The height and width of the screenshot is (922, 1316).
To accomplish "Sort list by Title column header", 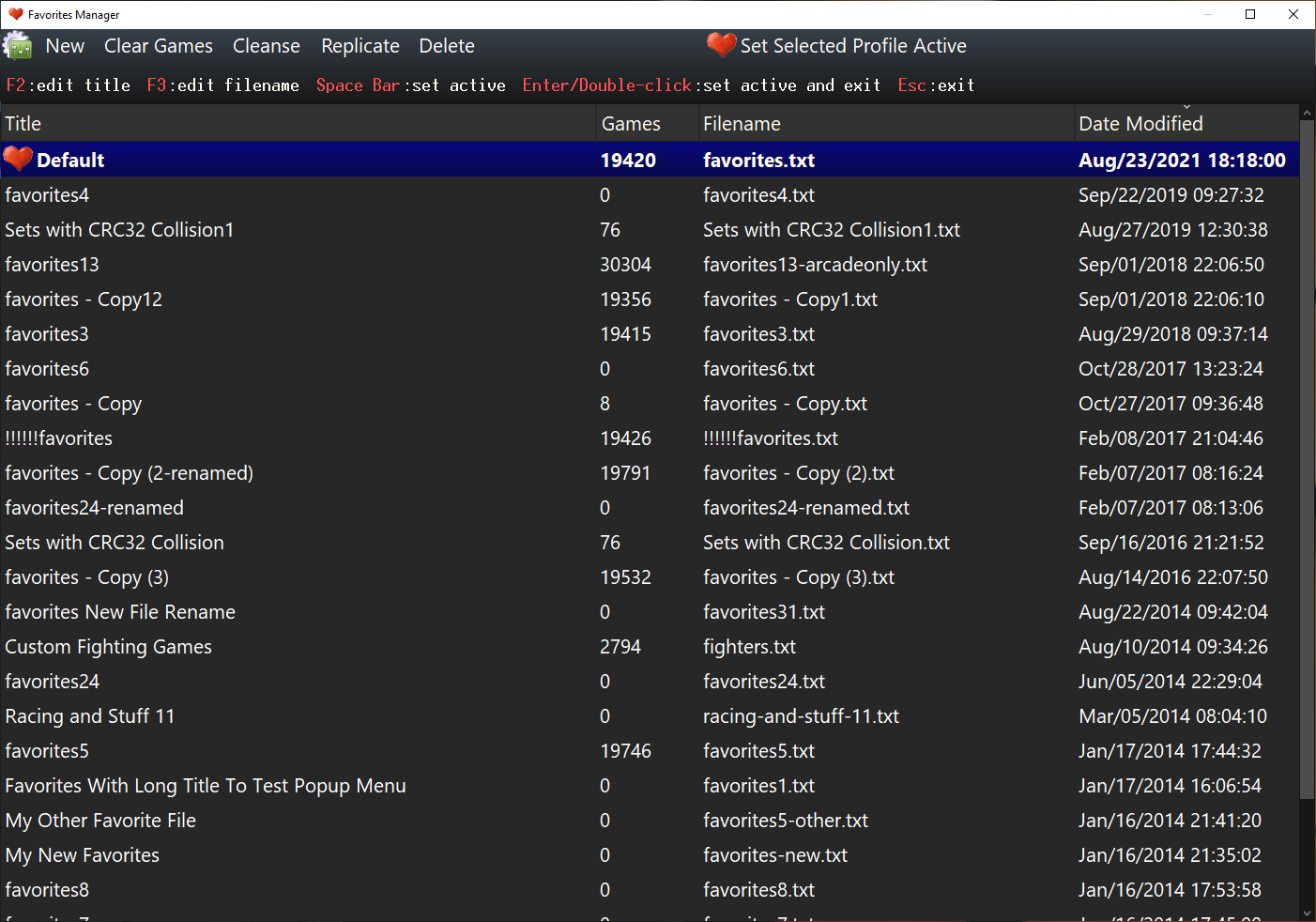I will tap(23, 124).
